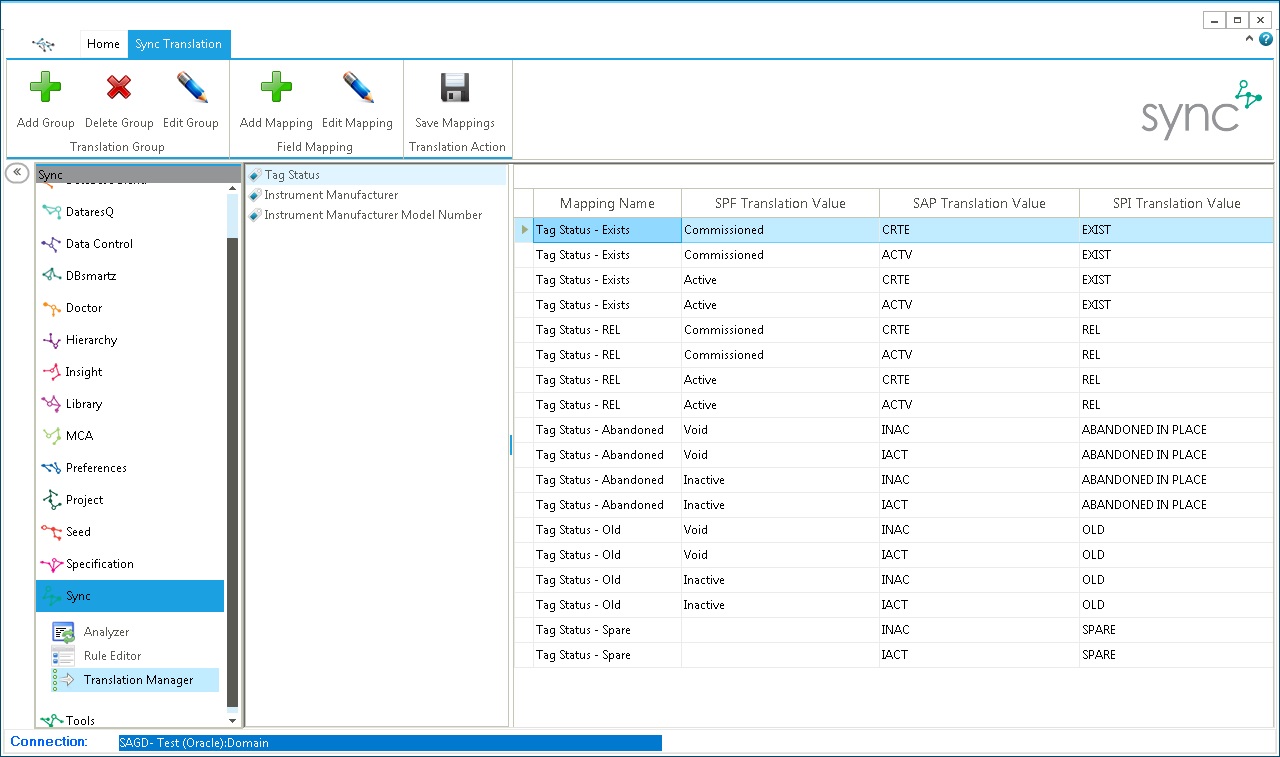Click the Add Group green plus icon
The width and height of the screenshot is (1280, 757).
click(45, 88)
